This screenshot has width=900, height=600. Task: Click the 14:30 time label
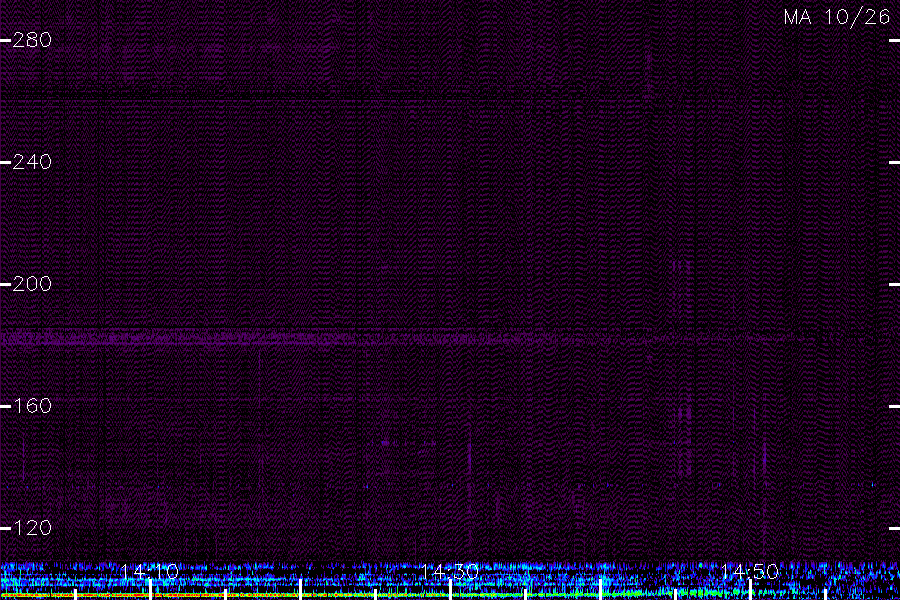449,572
